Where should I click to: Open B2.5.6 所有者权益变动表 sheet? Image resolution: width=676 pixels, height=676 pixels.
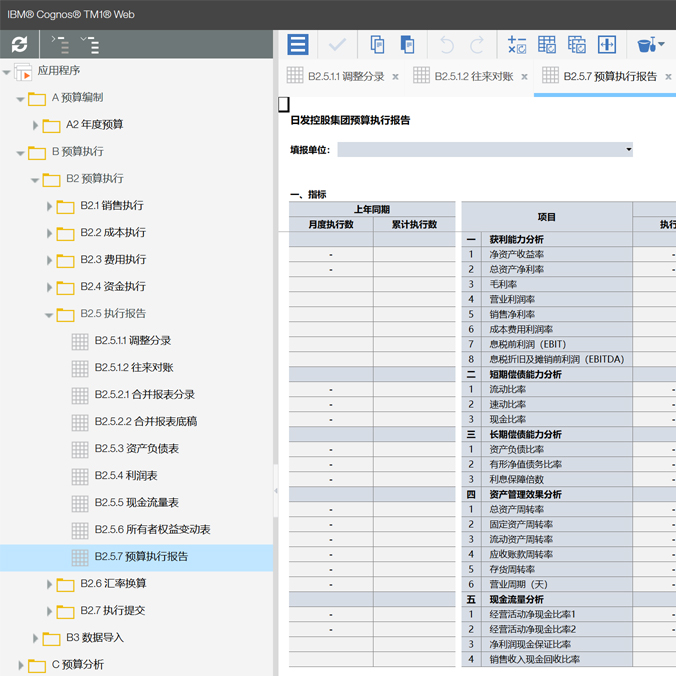tap(152, 529)
